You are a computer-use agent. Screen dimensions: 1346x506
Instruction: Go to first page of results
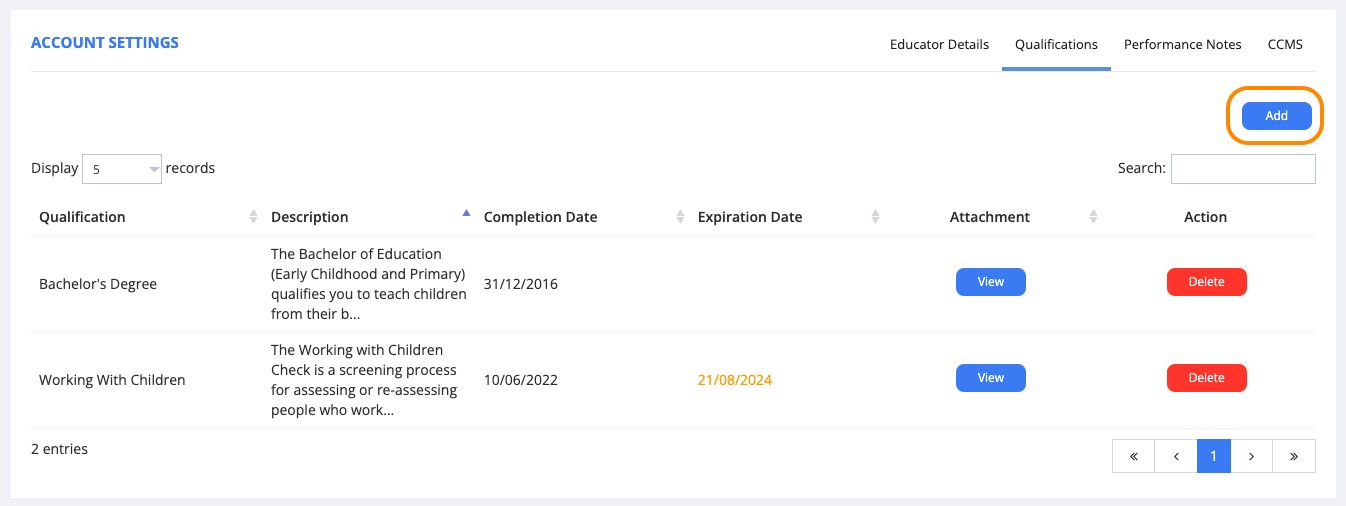[1133, 456]
